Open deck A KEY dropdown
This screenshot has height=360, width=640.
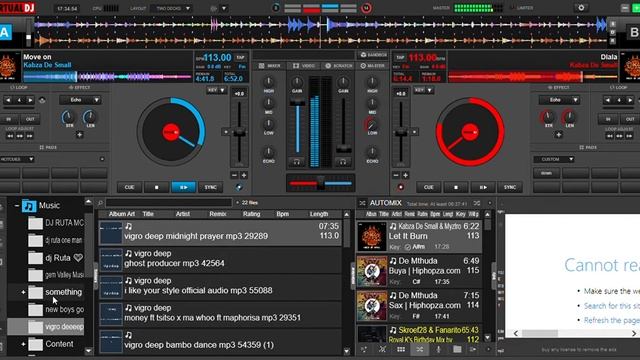point(216,90)
